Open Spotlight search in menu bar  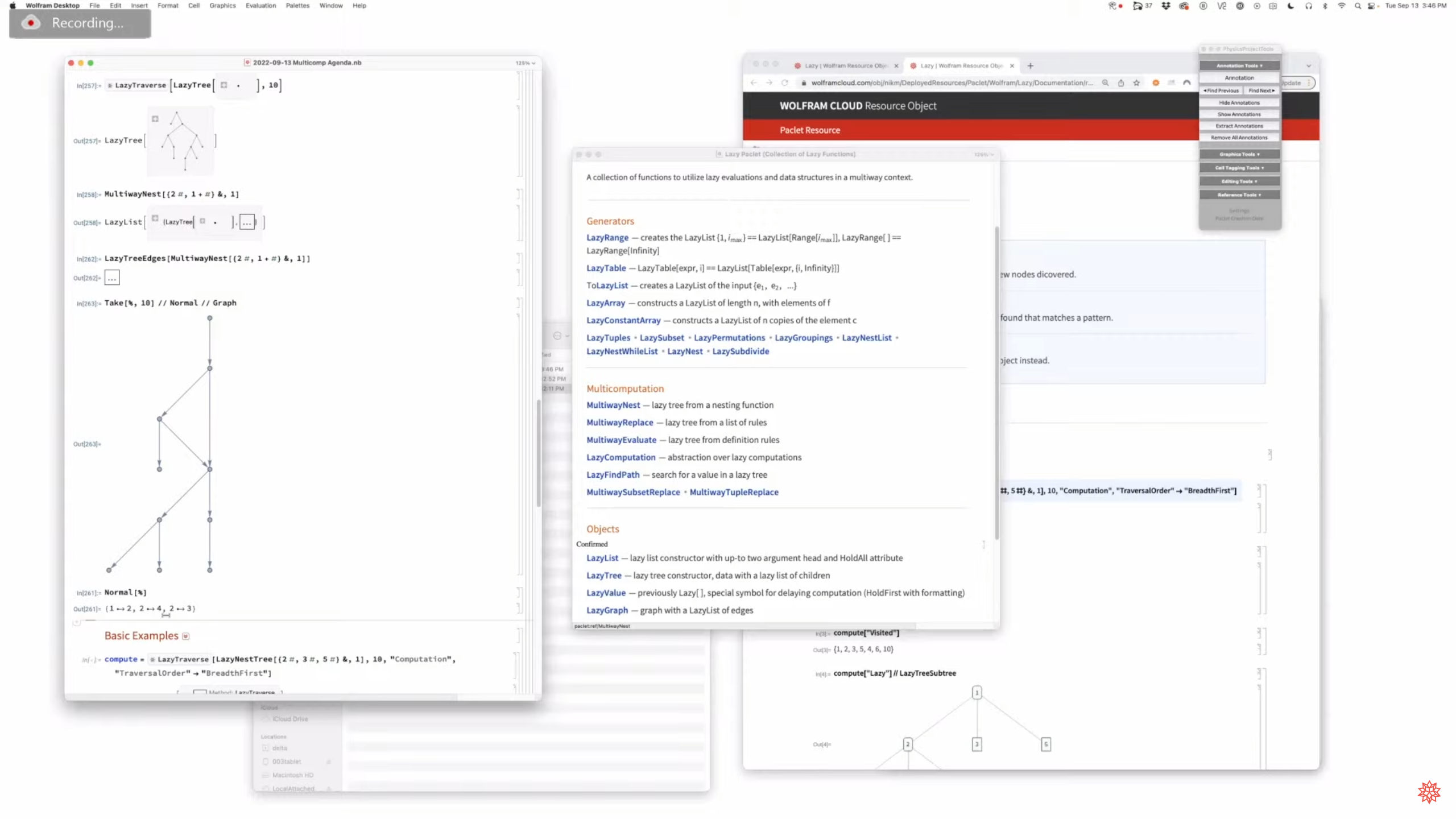pos(1358,6)
